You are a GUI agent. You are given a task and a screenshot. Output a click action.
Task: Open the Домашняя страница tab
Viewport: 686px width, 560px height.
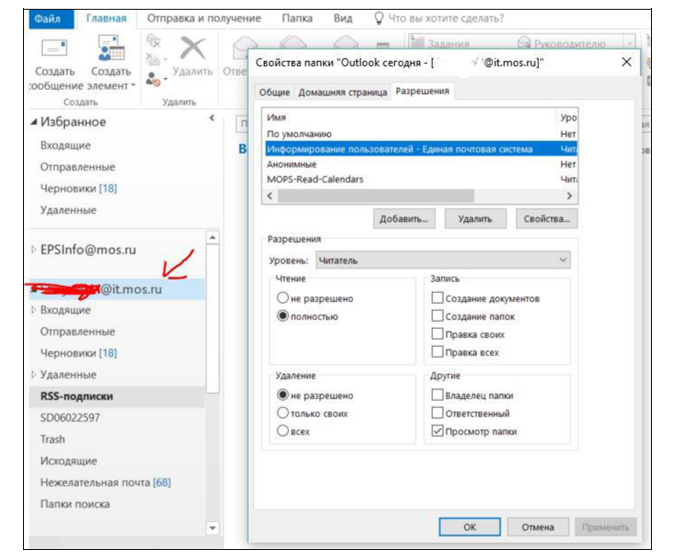[342, 92]
